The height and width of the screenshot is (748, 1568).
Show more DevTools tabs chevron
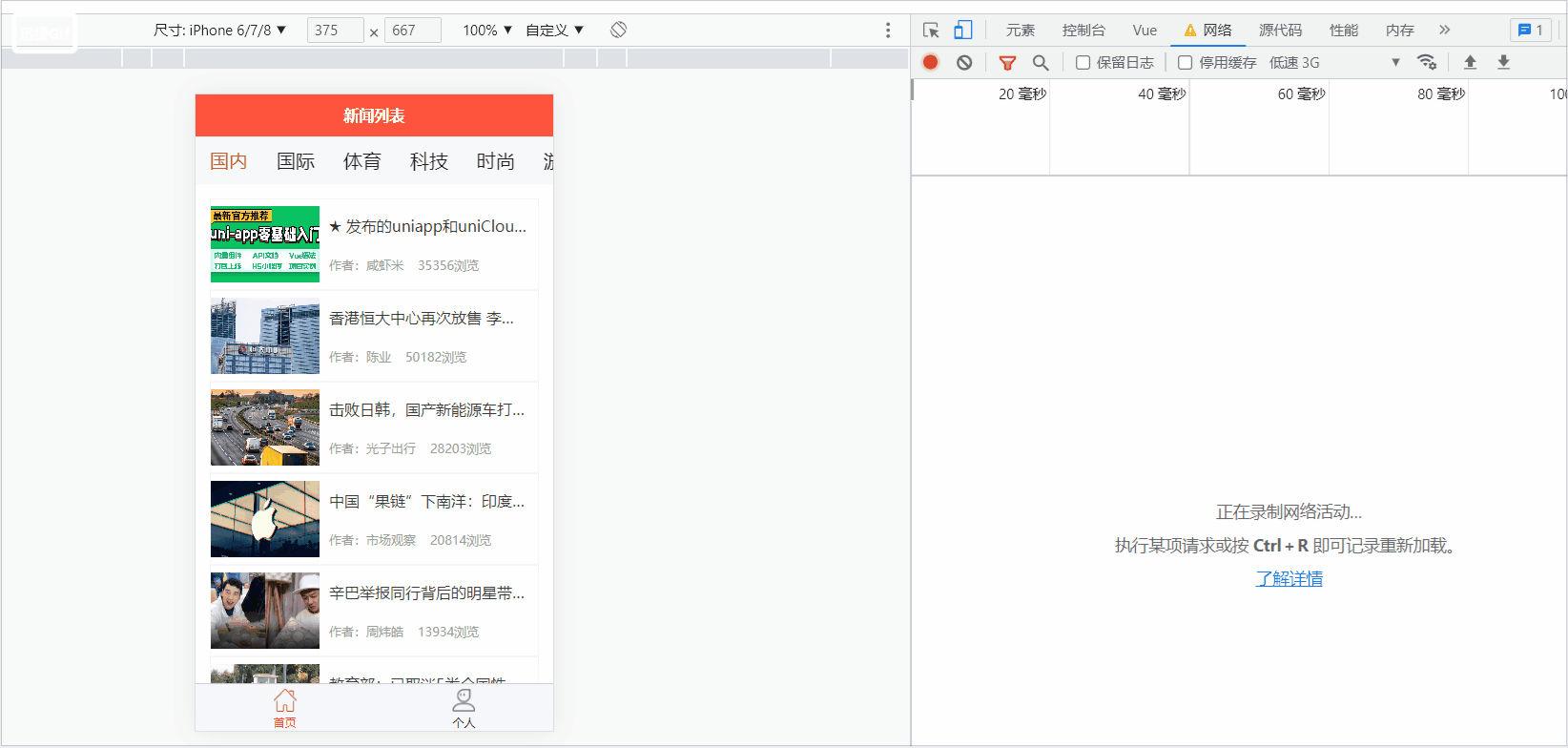click(x=1444, y=31)
